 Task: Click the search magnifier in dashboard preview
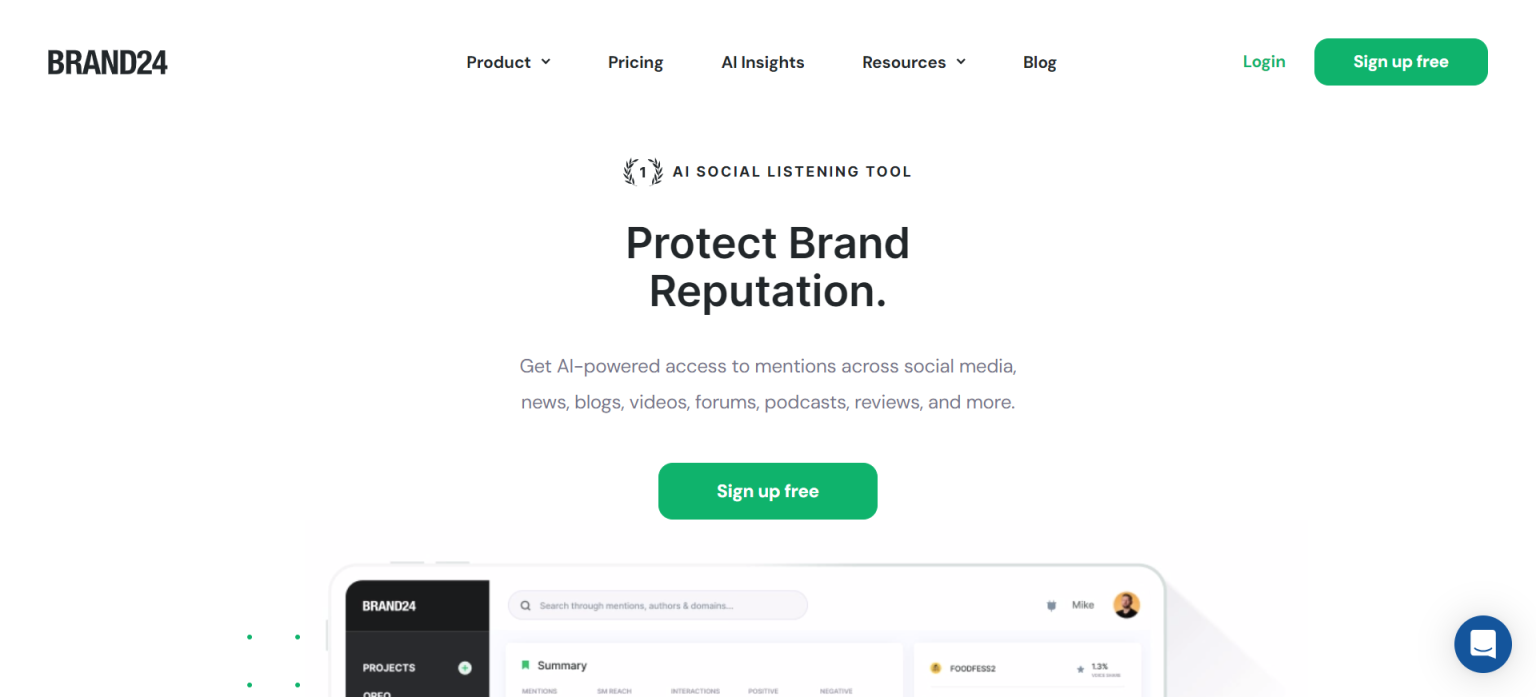(x=526, y=606)
